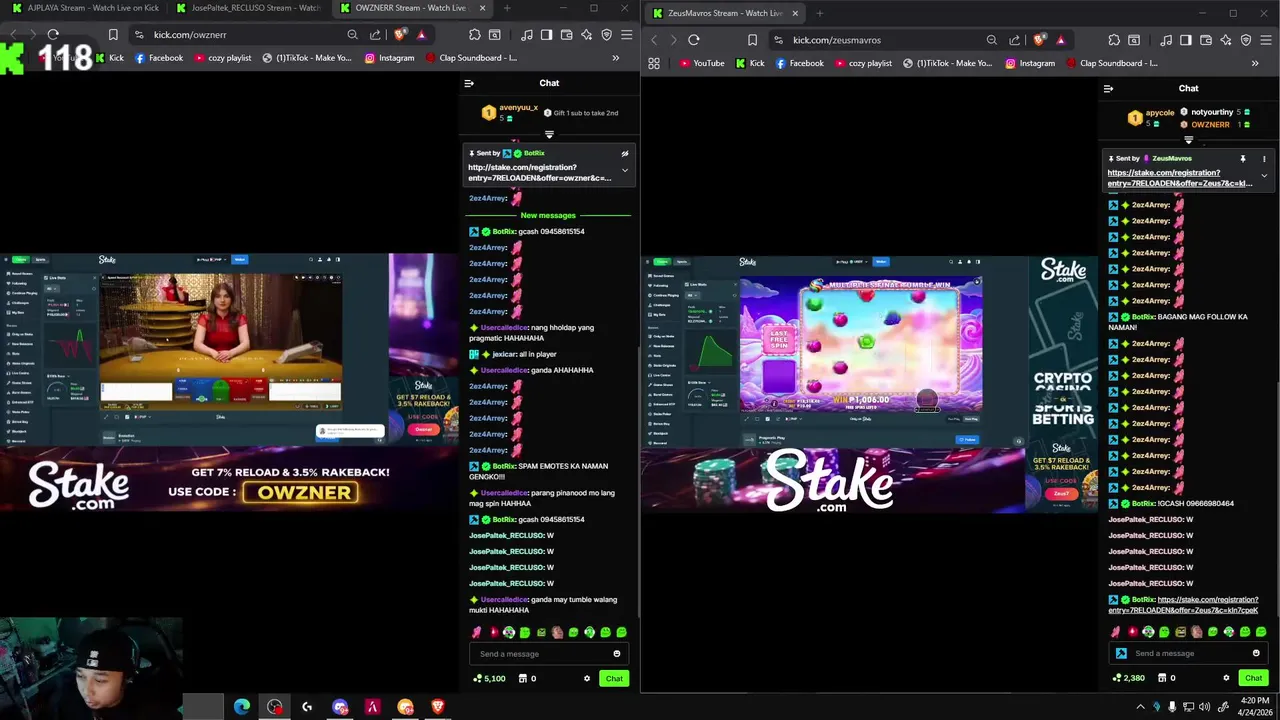
Task: Open Instagram bookmark in left browser
Action: click(389, 58)
